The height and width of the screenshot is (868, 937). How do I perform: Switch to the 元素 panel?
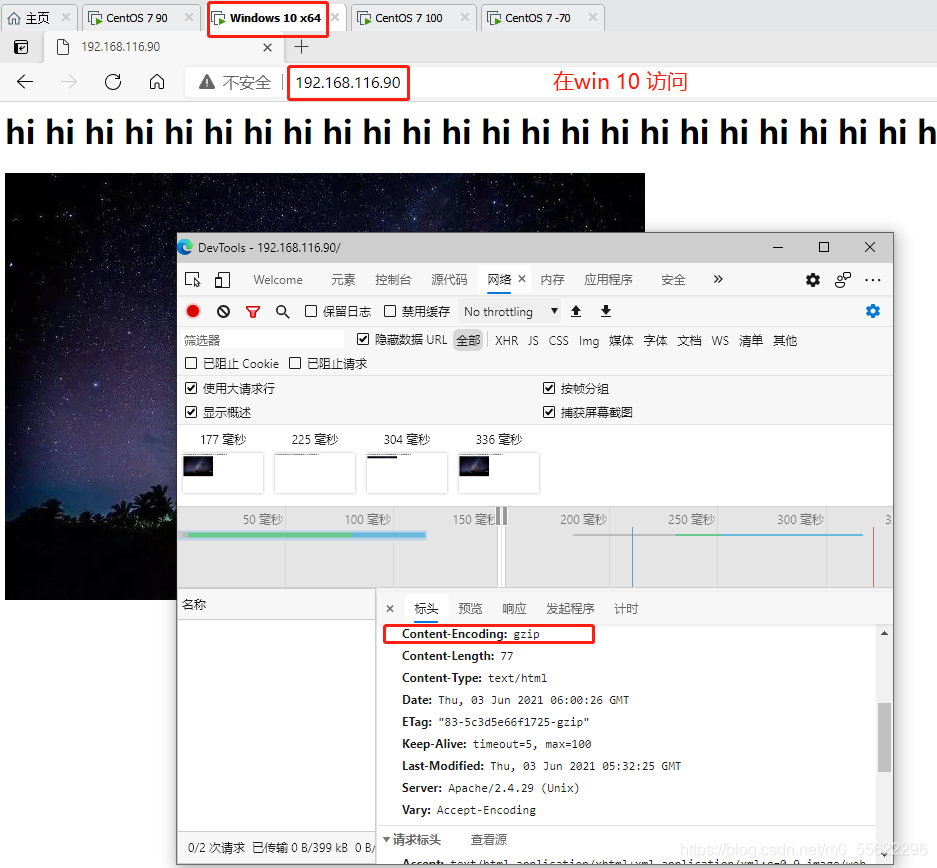pos(343,280)
